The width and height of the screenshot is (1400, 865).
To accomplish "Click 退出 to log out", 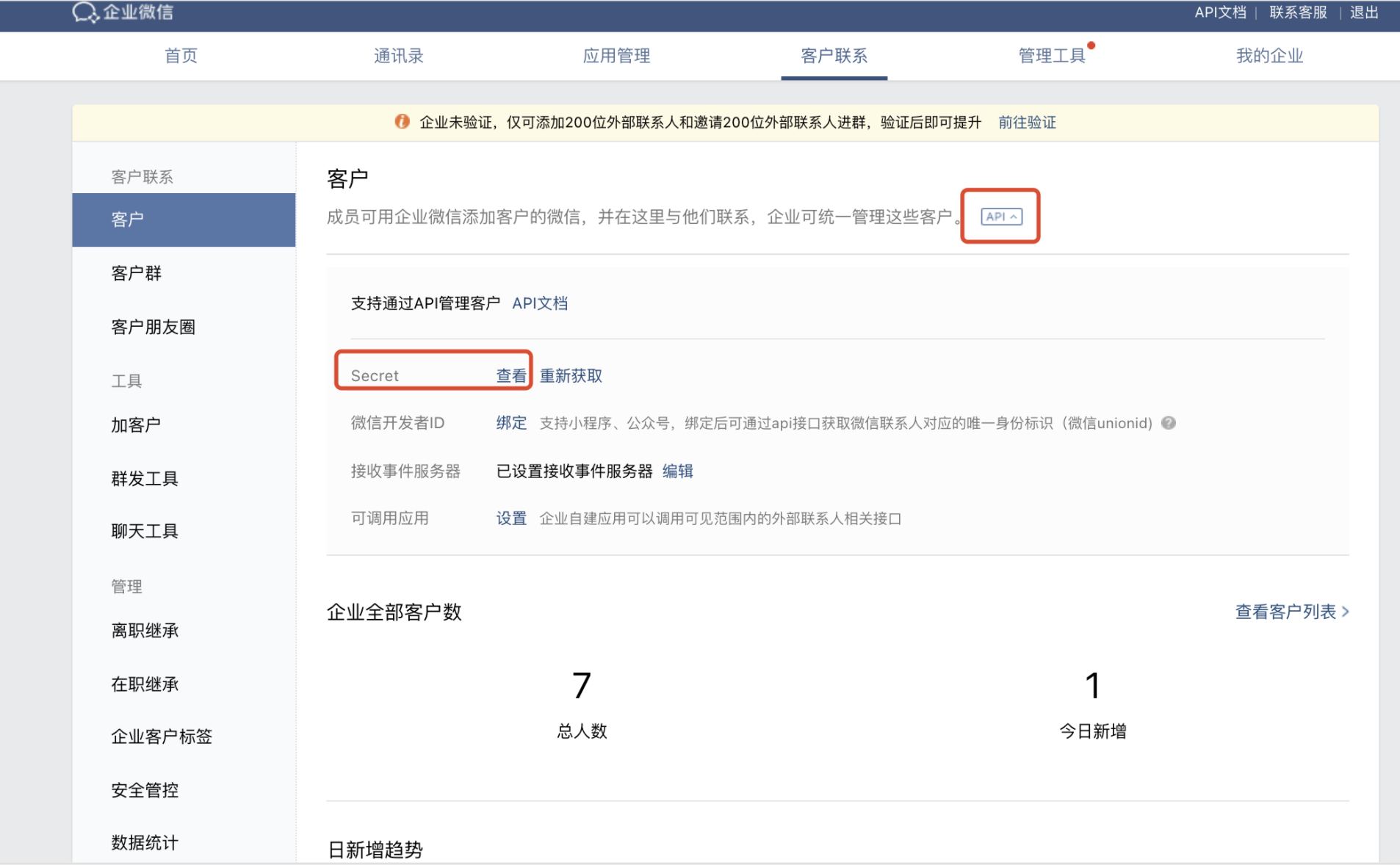I will (1364, 12).
